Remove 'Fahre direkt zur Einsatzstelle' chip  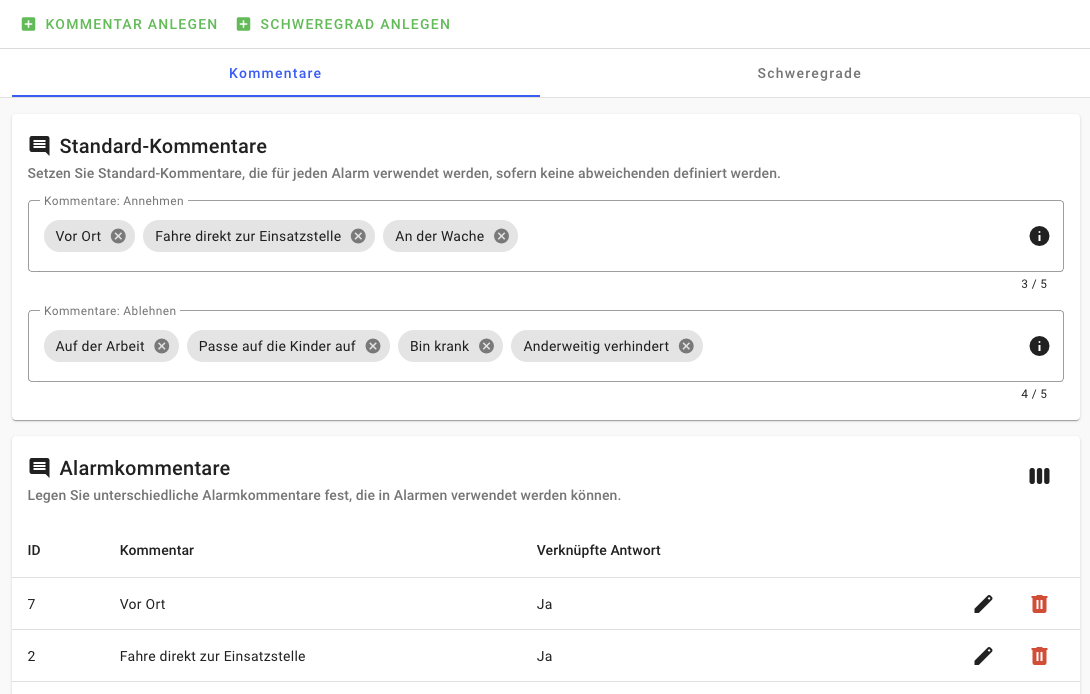coord(358,236)
